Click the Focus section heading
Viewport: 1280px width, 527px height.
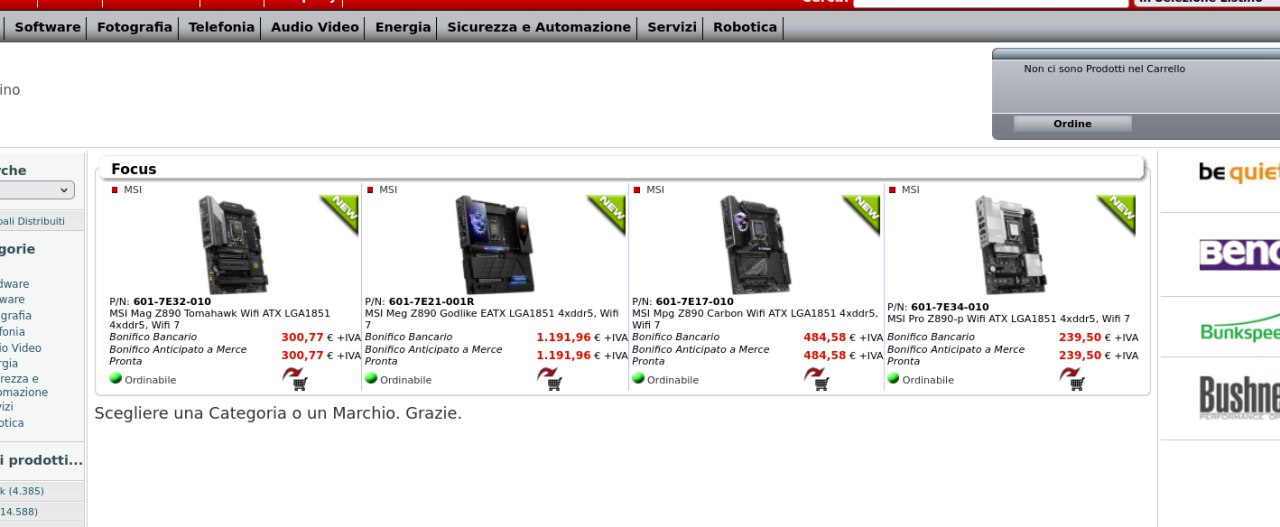point(134,169)
